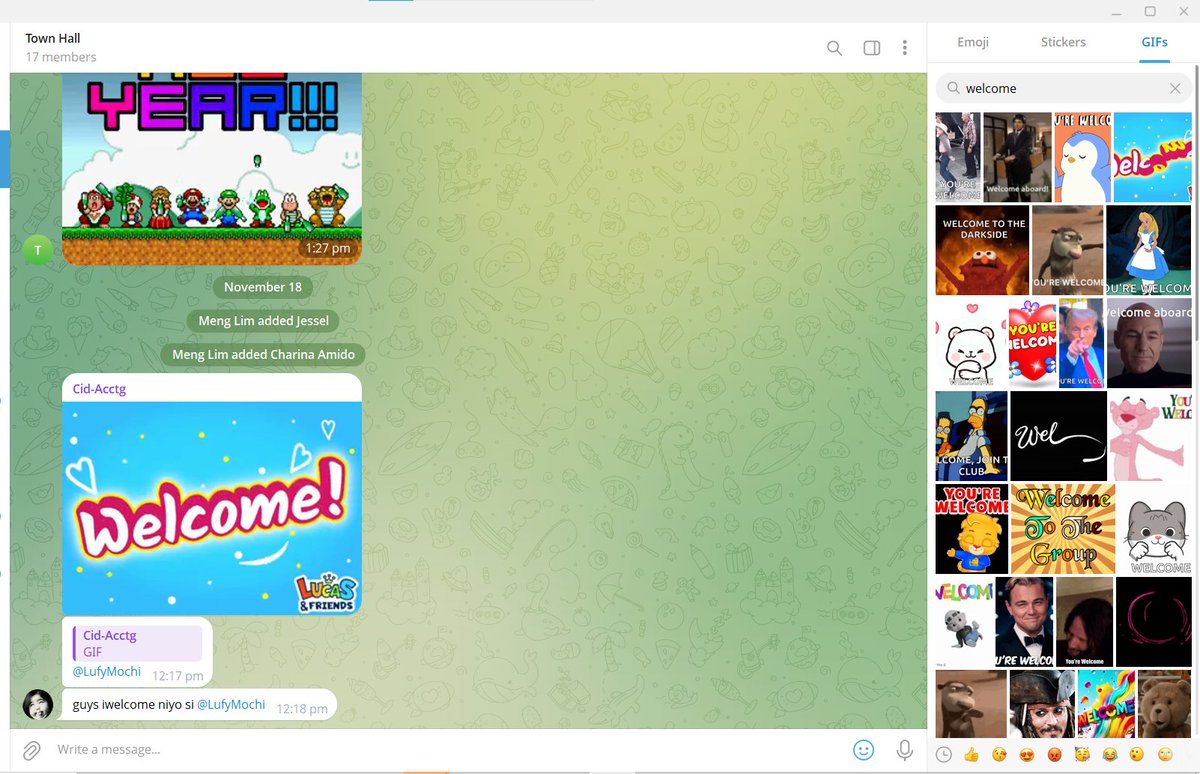The height and width of the screenshot is (774, 1200).
Task: Filter GIFs by kissing face emoji
Action: [x=999, y=755]
